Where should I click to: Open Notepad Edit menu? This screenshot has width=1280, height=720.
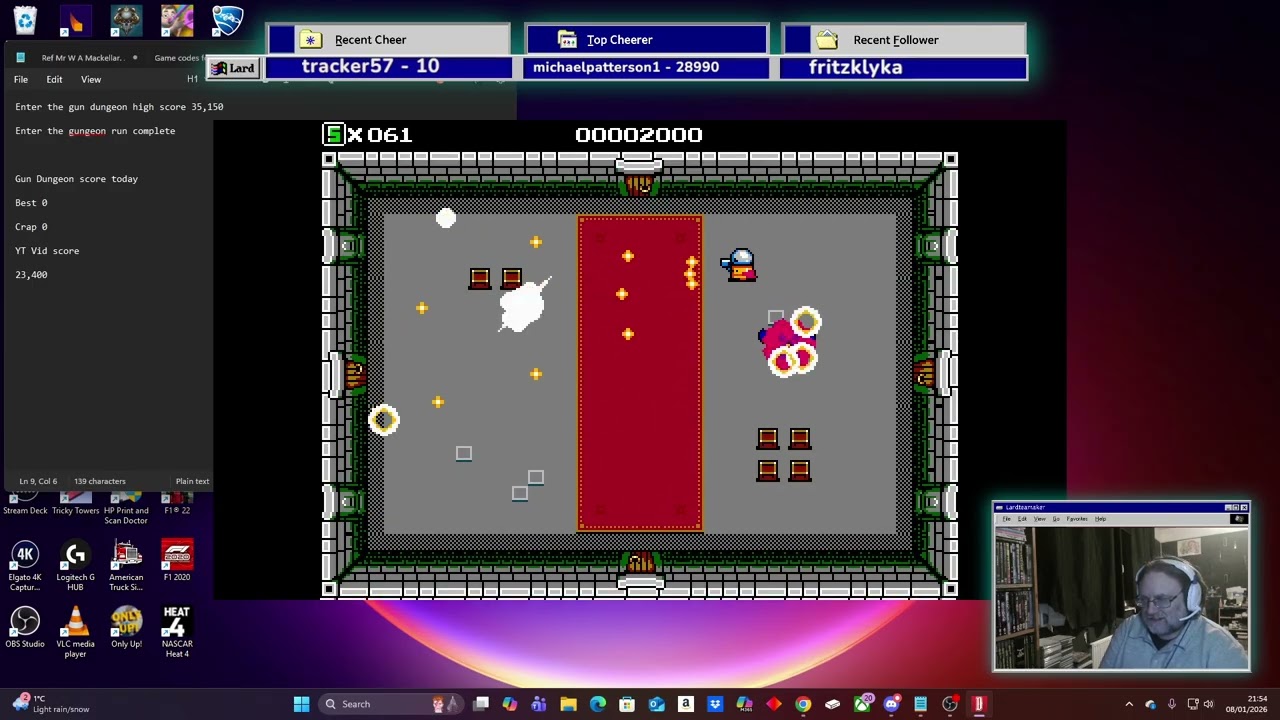54,80
